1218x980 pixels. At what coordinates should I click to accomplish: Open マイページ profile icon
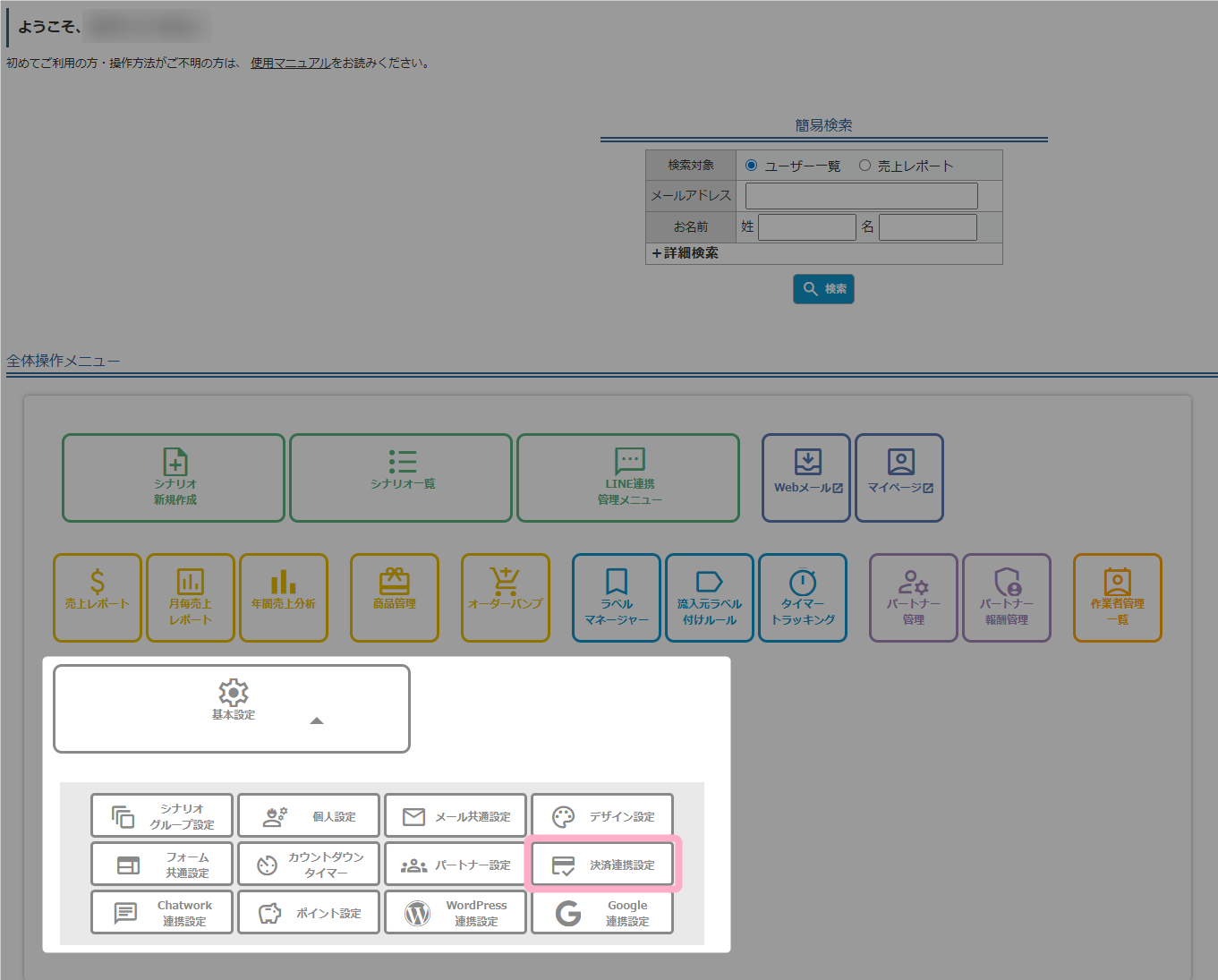(x=900, y=462)
